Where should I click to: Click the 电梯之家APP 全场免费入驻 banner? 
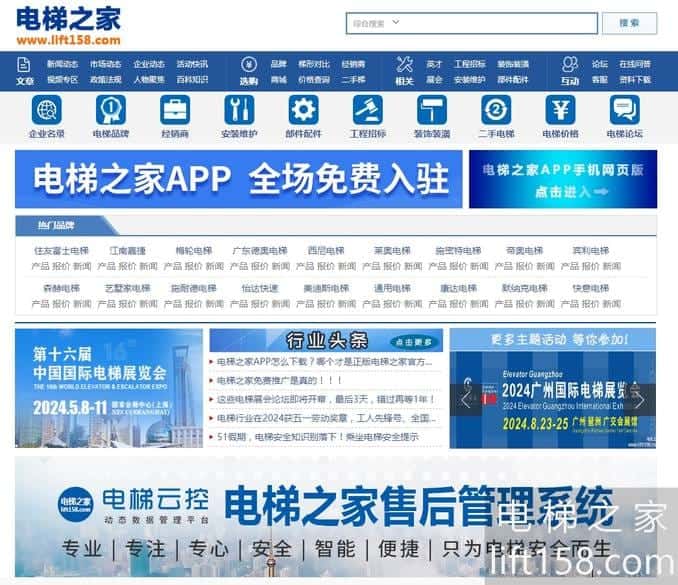tap(239, 179)
